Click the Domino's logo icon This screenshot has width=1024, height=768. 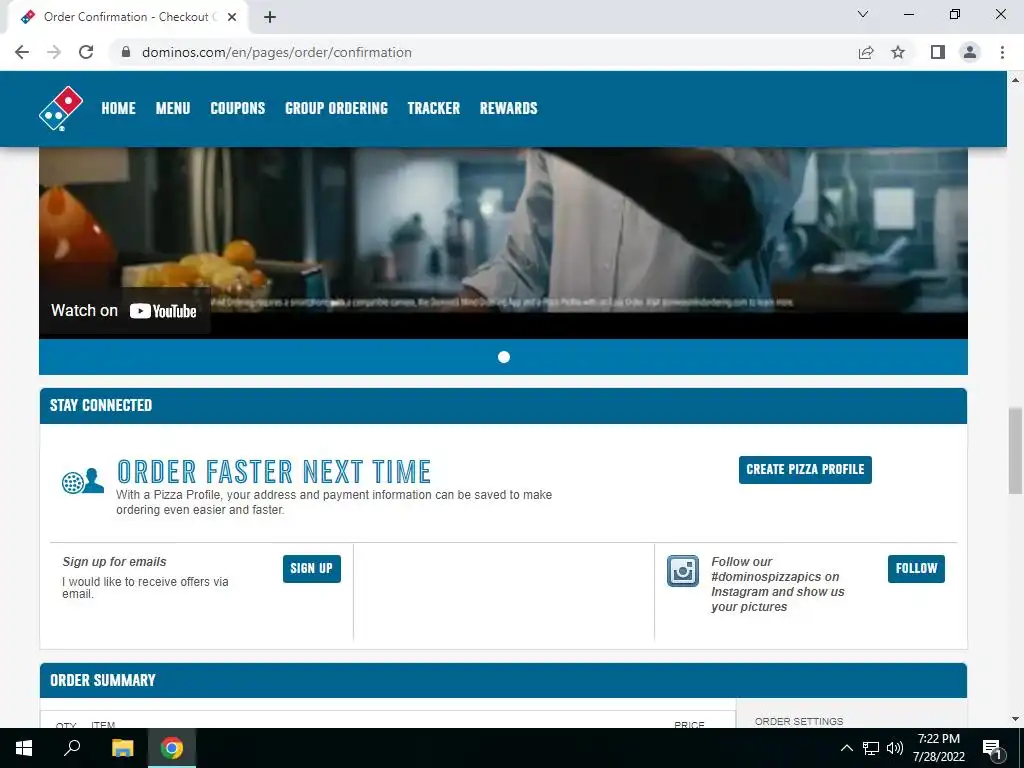[x=61, y=108]
